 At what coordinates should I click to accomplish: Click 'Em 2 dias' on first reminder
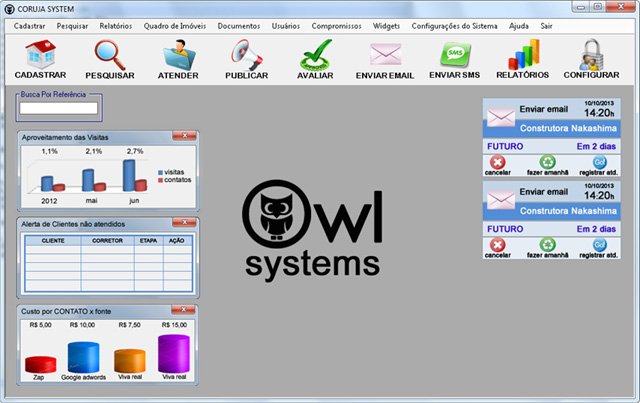(596, 146)
